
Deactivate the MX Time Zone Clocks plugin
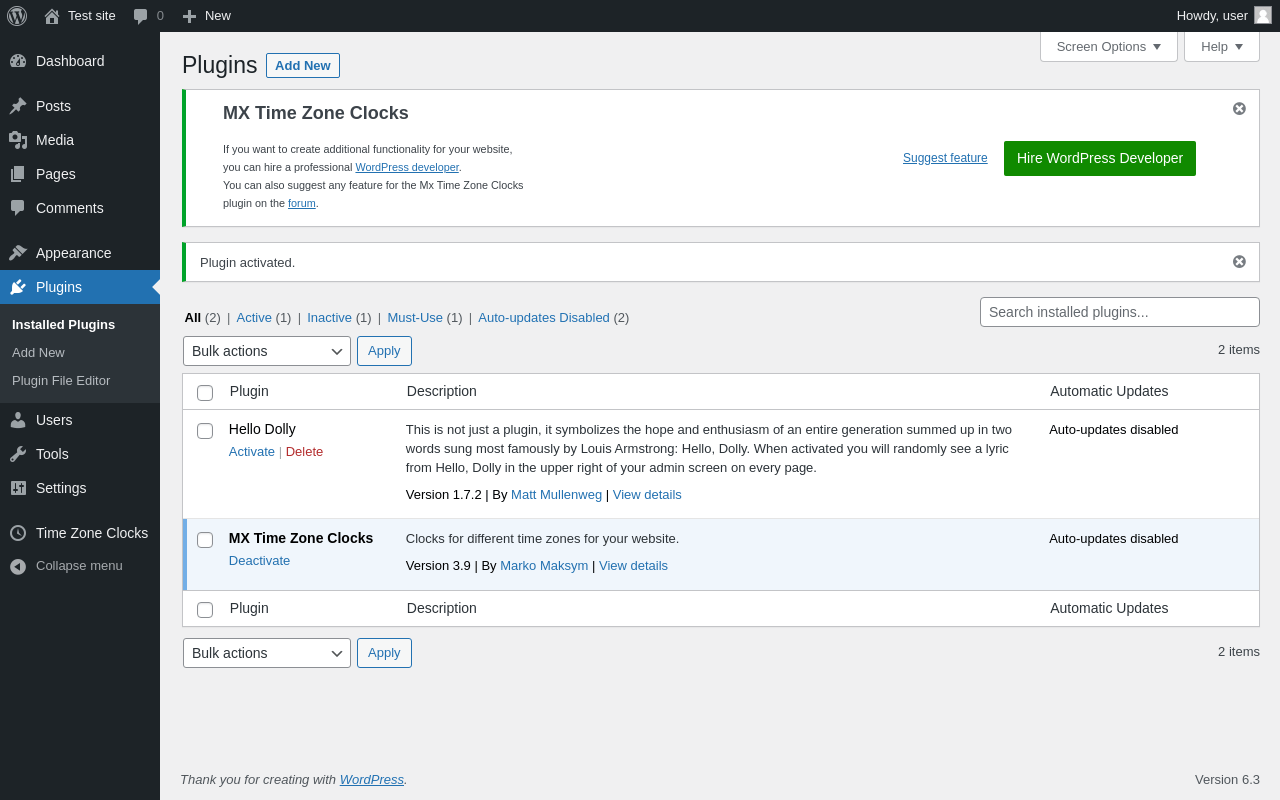click(x=260, y=561)
